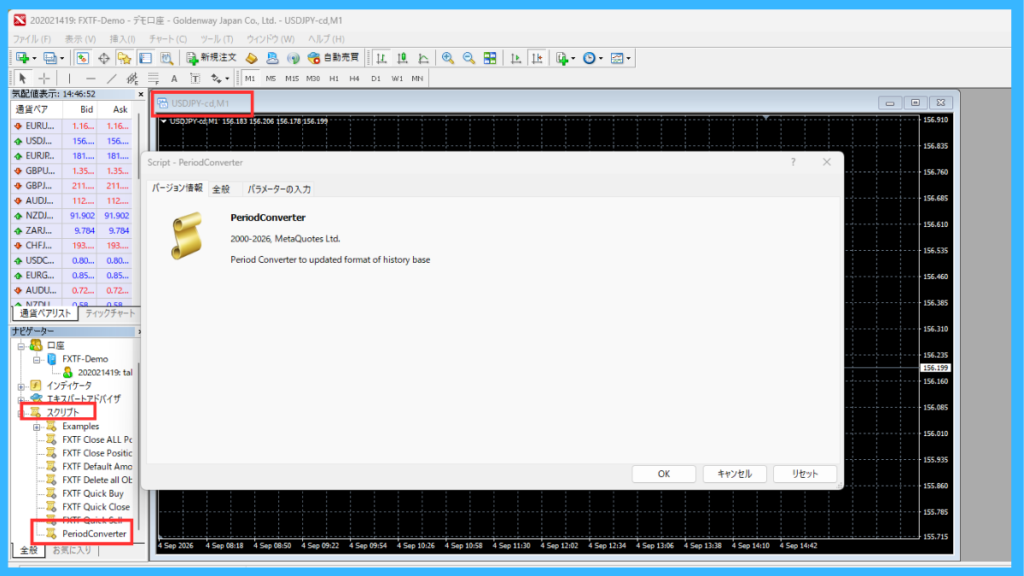The width and height of the screenshot is (1024, 576).
Task: Select the crosshair cursor tool
Action: click(x=44, y=78)
